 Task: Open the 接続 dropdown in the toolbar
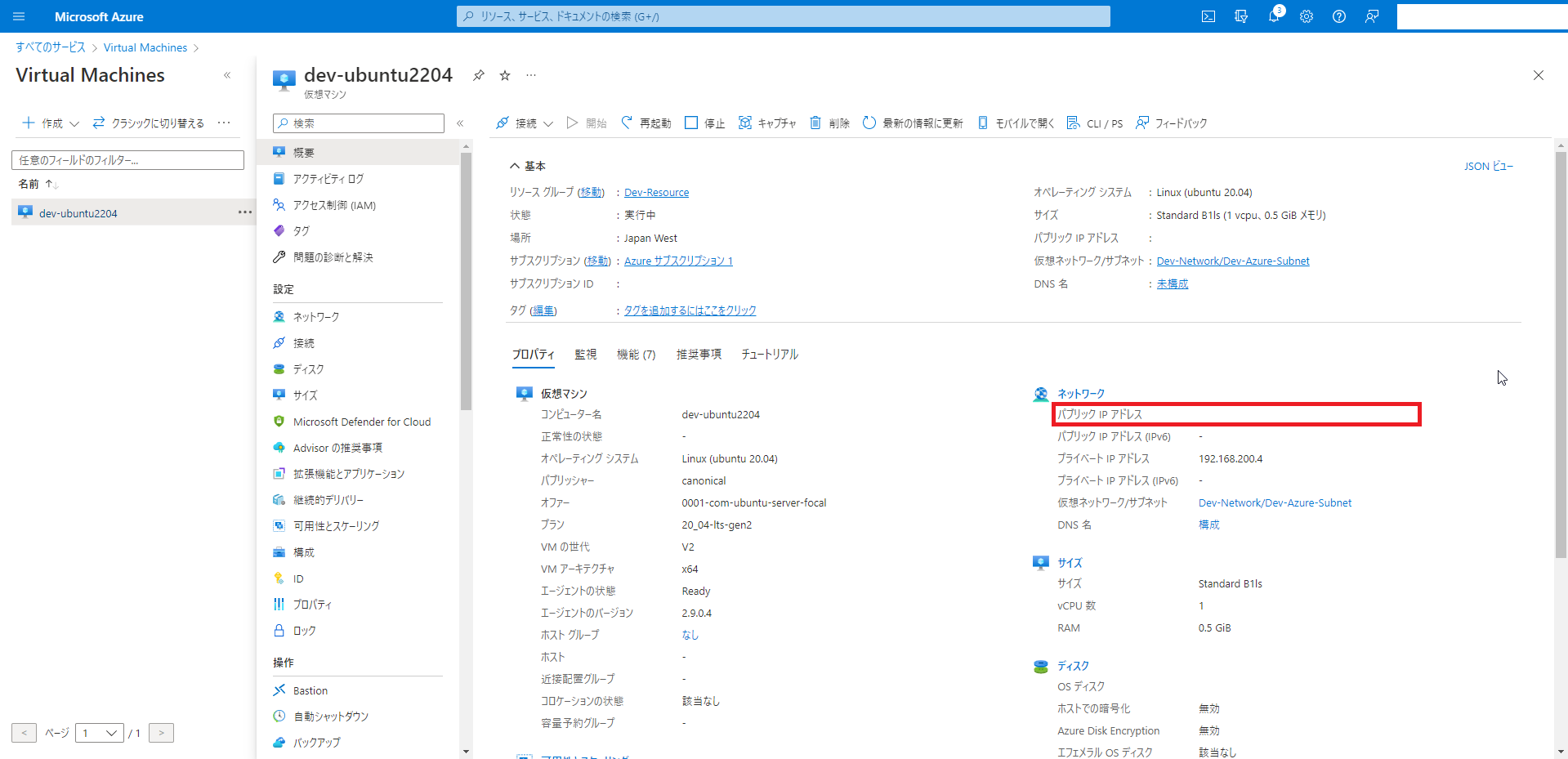coord(525,123)
